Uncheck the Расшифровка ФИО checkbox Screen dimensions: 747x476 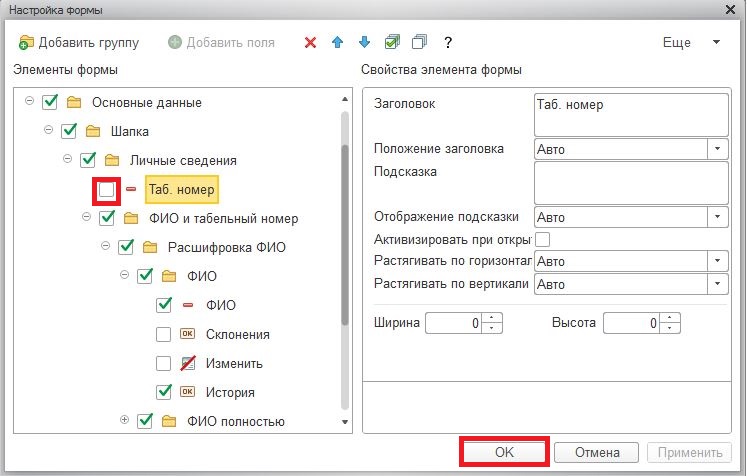tap(126, 247)
